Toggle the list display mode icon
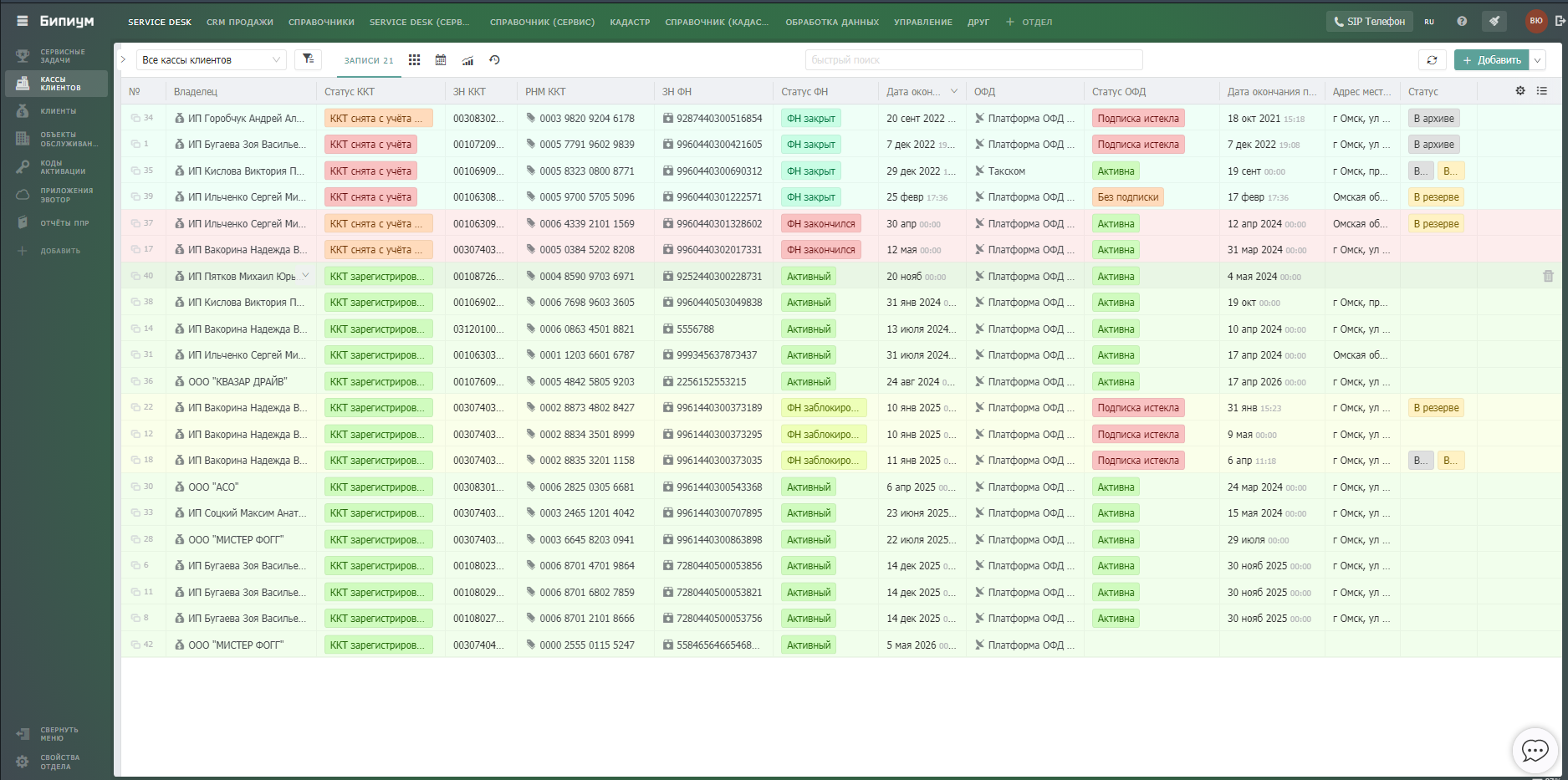The image size is (1568, 780). coord(1542,90)
